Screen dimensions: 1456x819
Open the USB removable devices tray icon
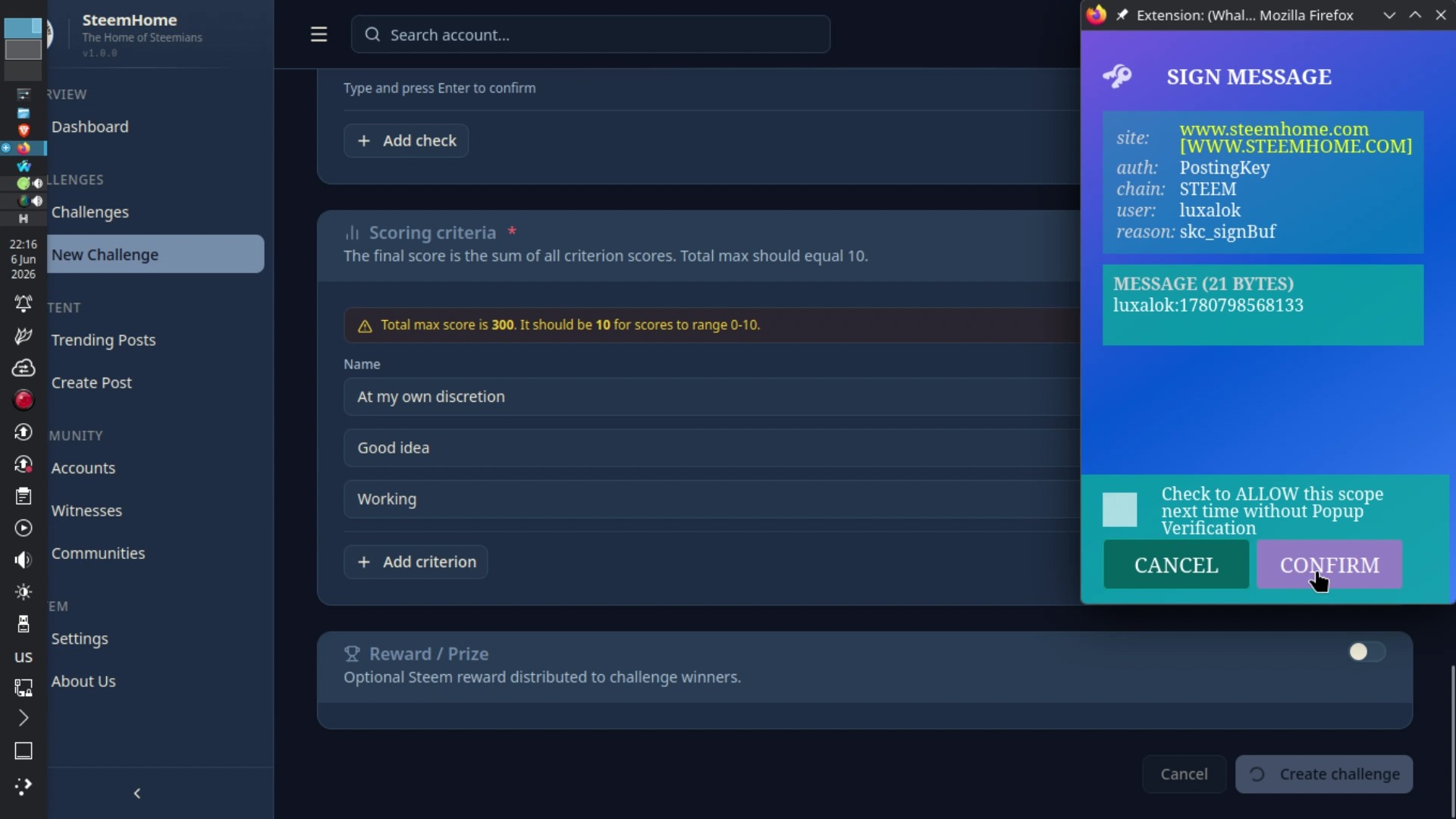24,623
